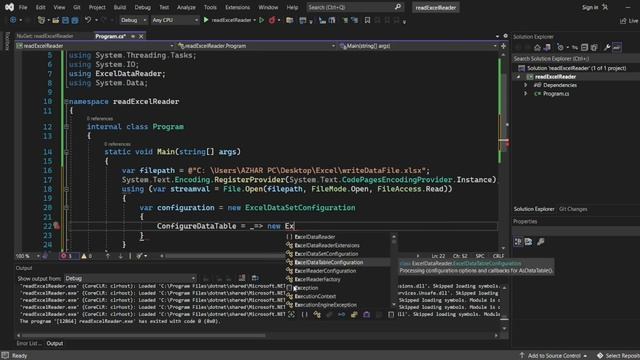640x360 pixels.
Task: Click the Home icon in Solution Explorer
Action: click(537, 48)
